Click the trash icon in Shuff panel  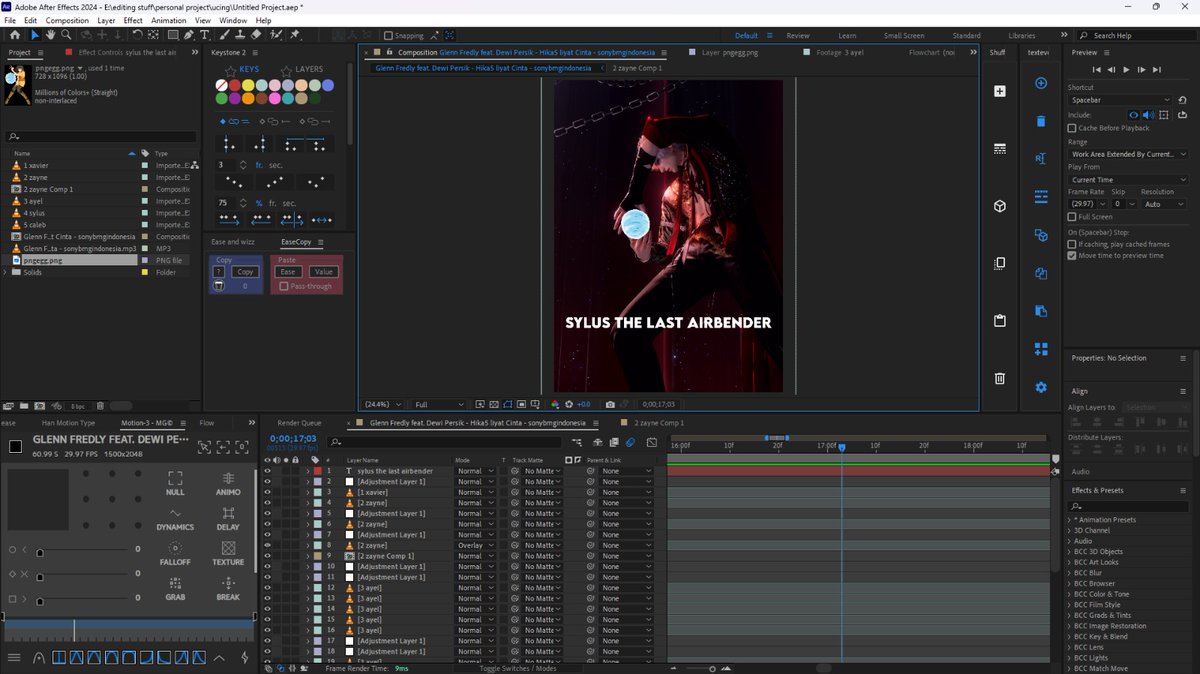coord(999,378)
